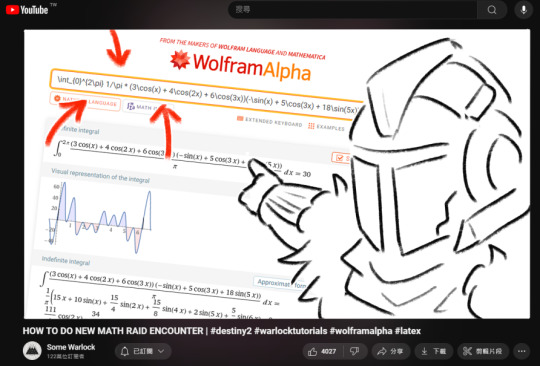Open the #warlocktutorials hashtag link

[291, 331]
